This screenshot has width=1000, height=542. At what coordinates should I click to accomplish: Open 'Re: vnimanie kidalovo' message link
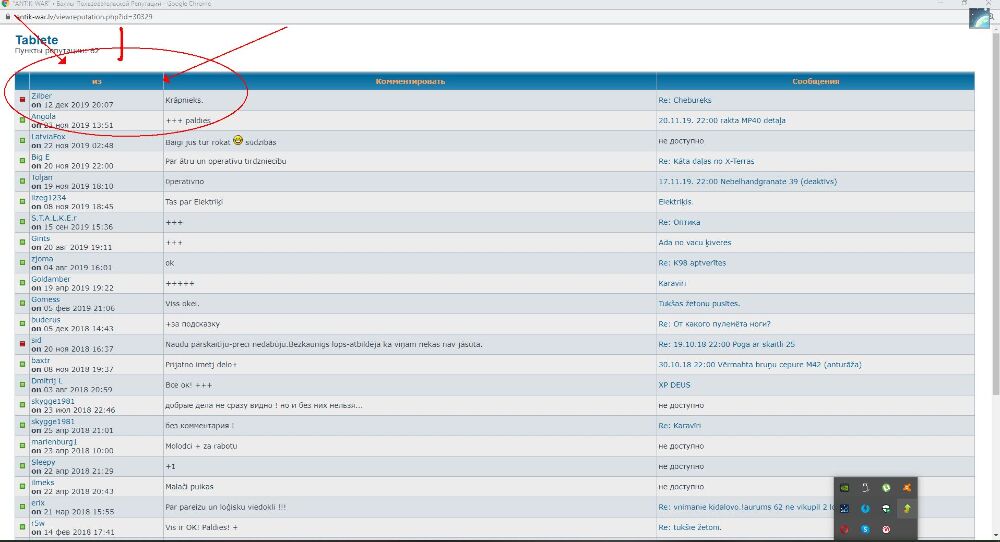pyautogui.click(x=746, y=508)
